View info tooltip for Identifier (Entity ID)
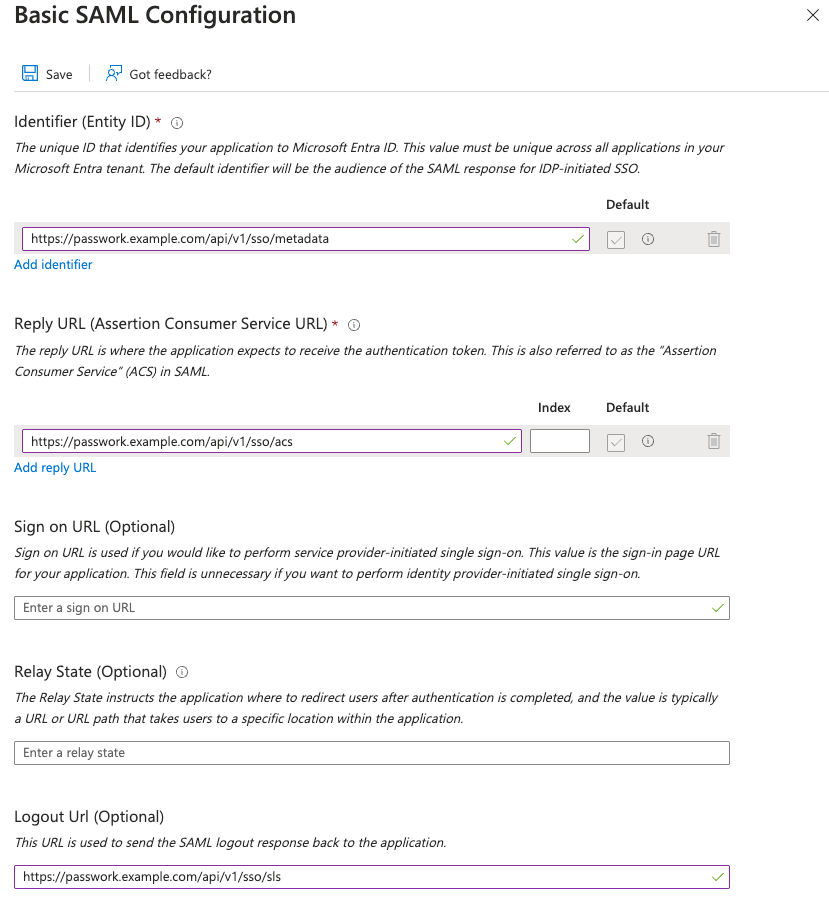Viewport: 829px width, 902px height. click(x=176, y=122)
